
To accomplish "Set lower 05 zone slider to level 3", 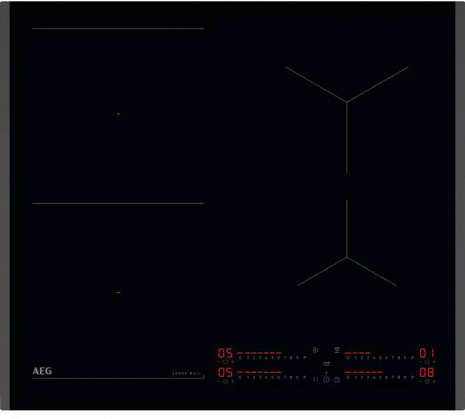I will [x=260, y=377].
